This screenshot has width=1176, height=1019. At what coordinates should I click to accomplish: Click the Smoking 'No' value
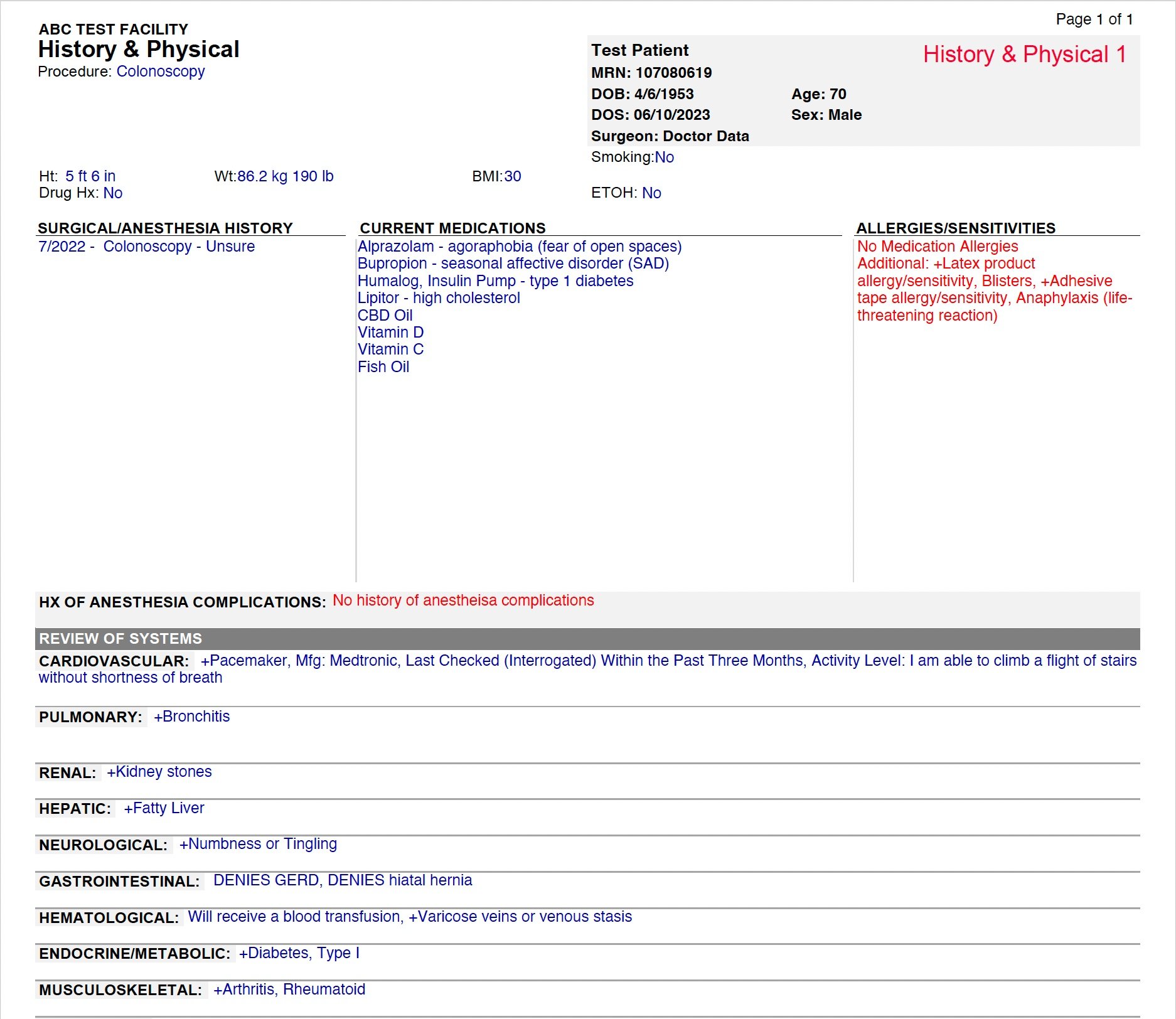click(665, 157)
